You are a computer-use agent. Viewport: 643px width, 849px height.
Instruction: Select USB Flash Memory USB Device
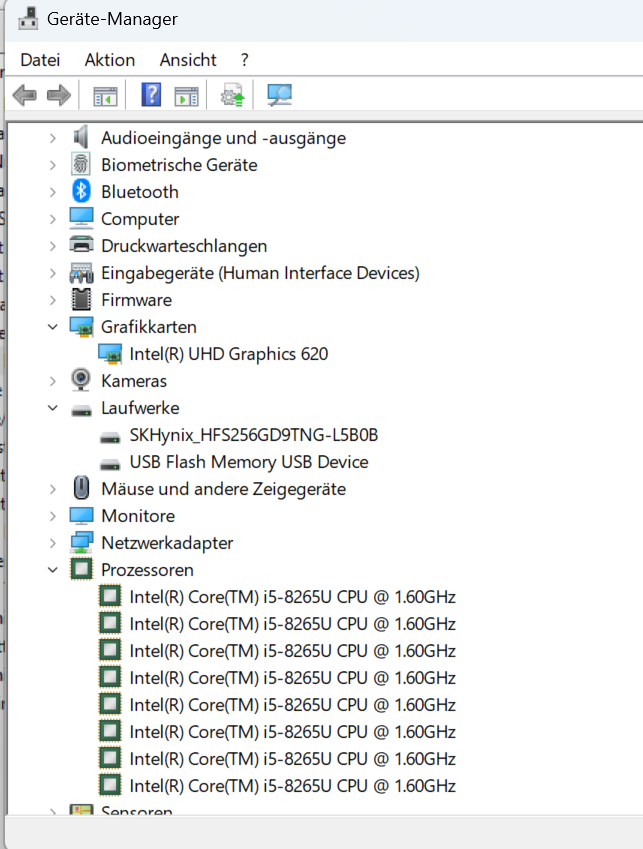pyautogui.click(x=249, y=462)
